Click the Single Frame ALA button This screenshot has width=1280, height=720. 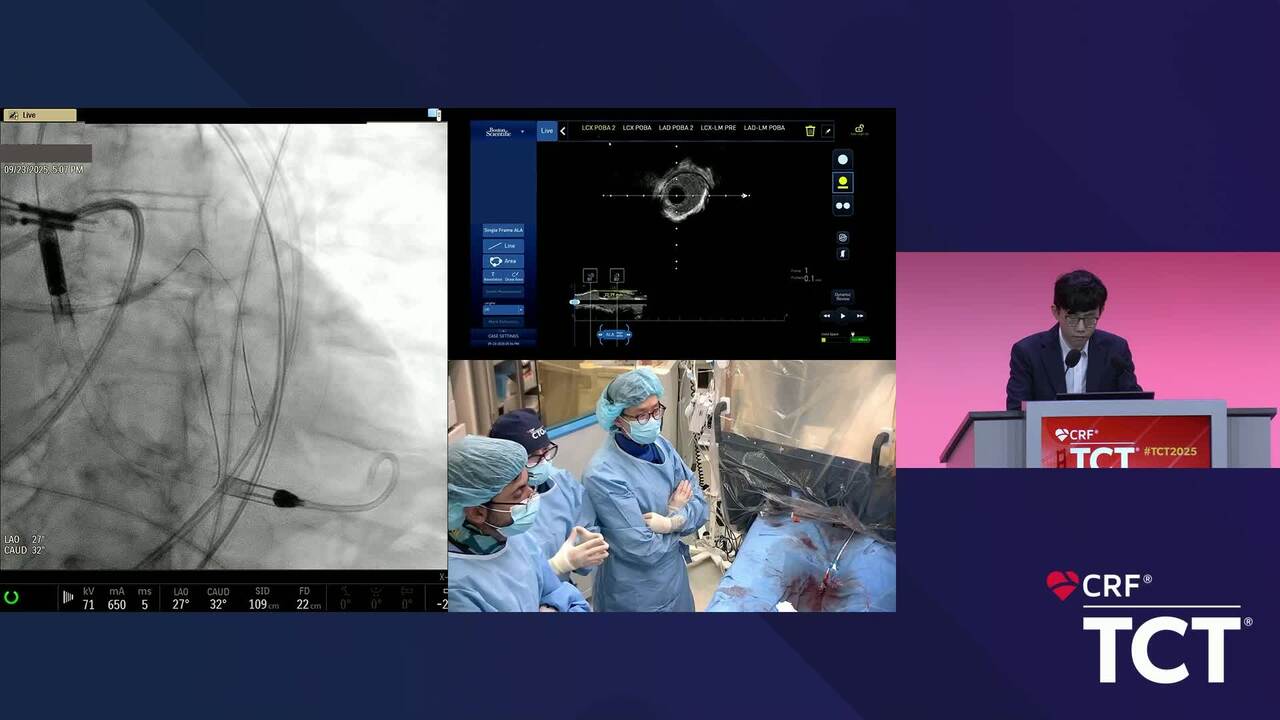[x=503, y=230]
